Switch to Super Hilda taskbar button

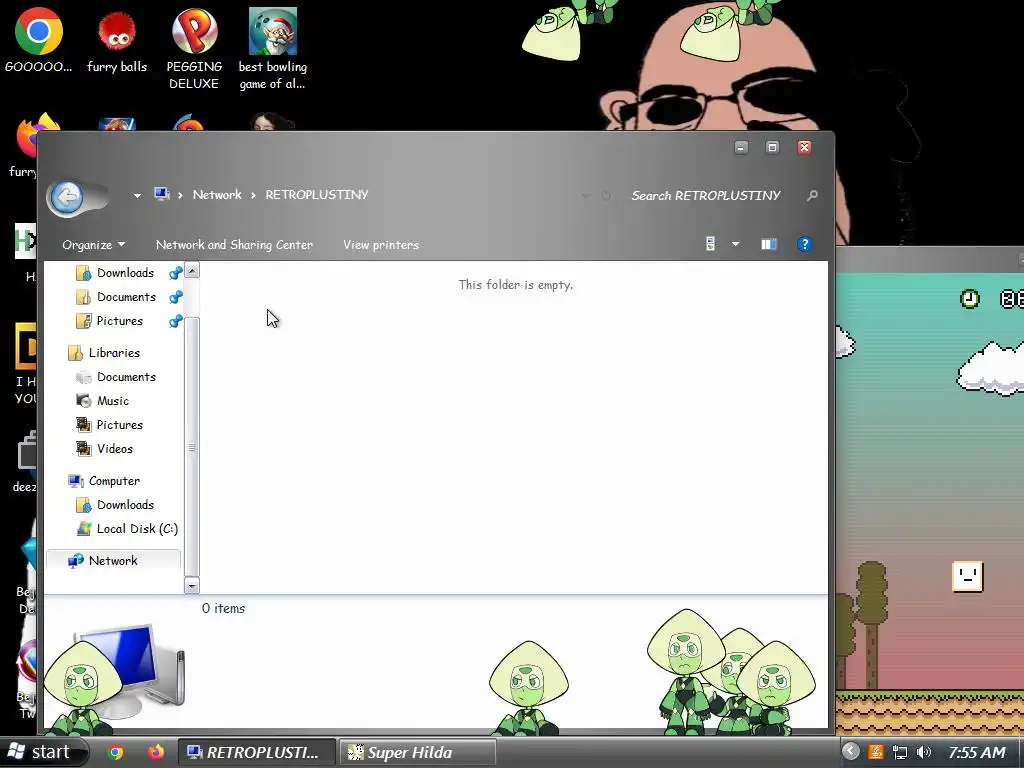pos(417,752)
